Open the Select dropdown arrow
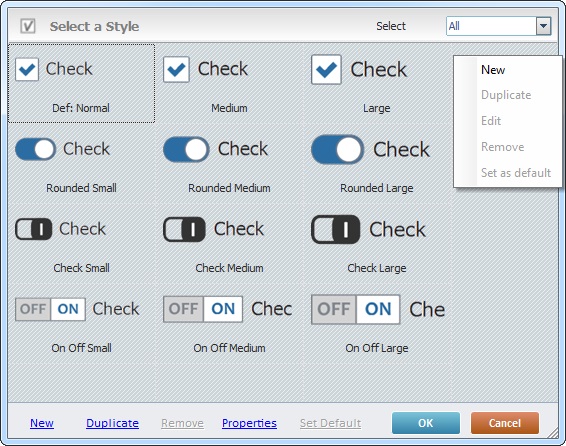 [543, 26]
